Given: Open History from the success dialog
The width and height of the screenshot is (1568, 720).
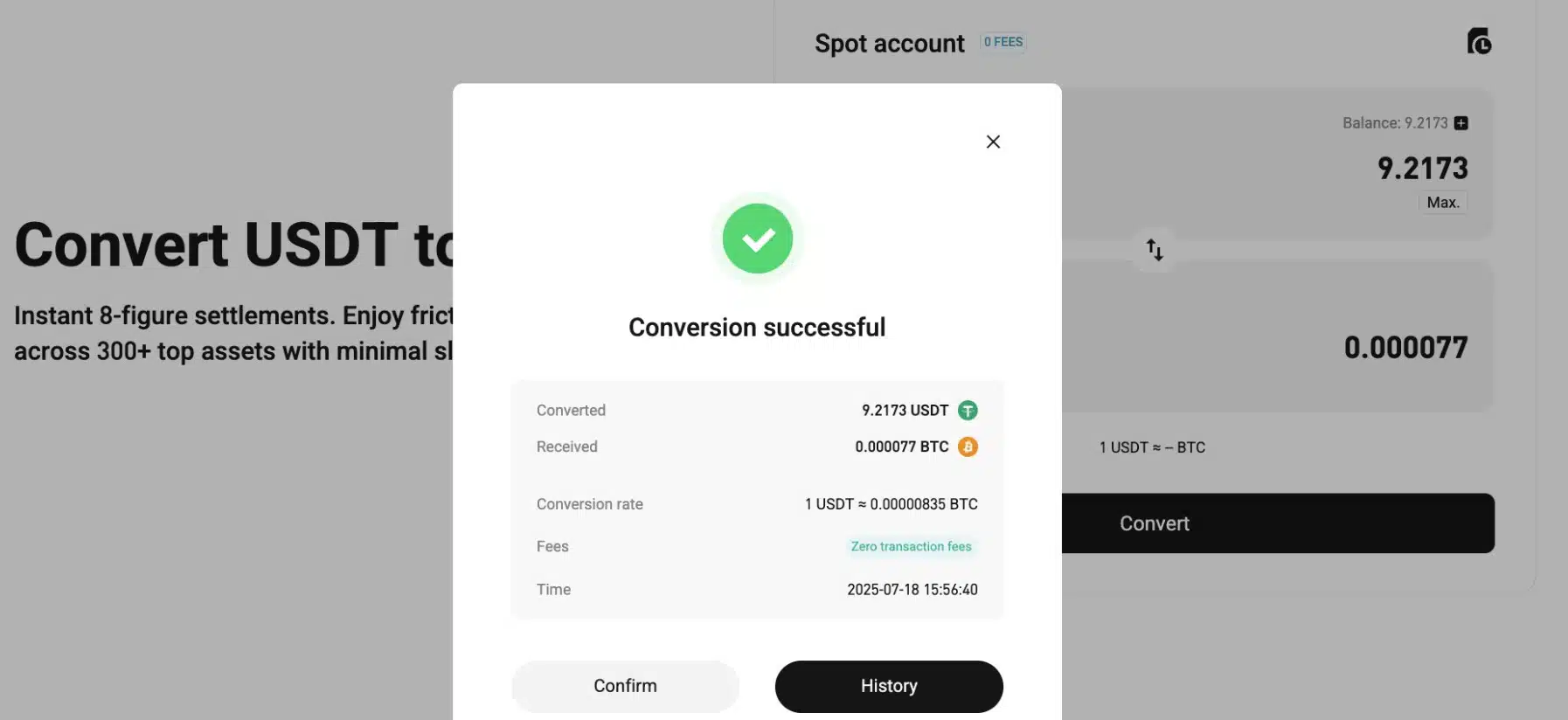Looking at the screenshot, I should [889, 686].
